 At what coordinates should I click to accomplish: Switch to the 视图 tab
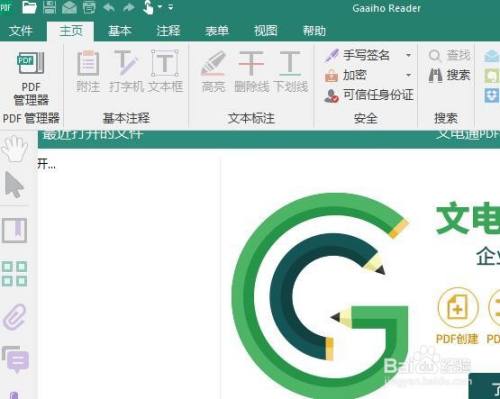point(266,31)
